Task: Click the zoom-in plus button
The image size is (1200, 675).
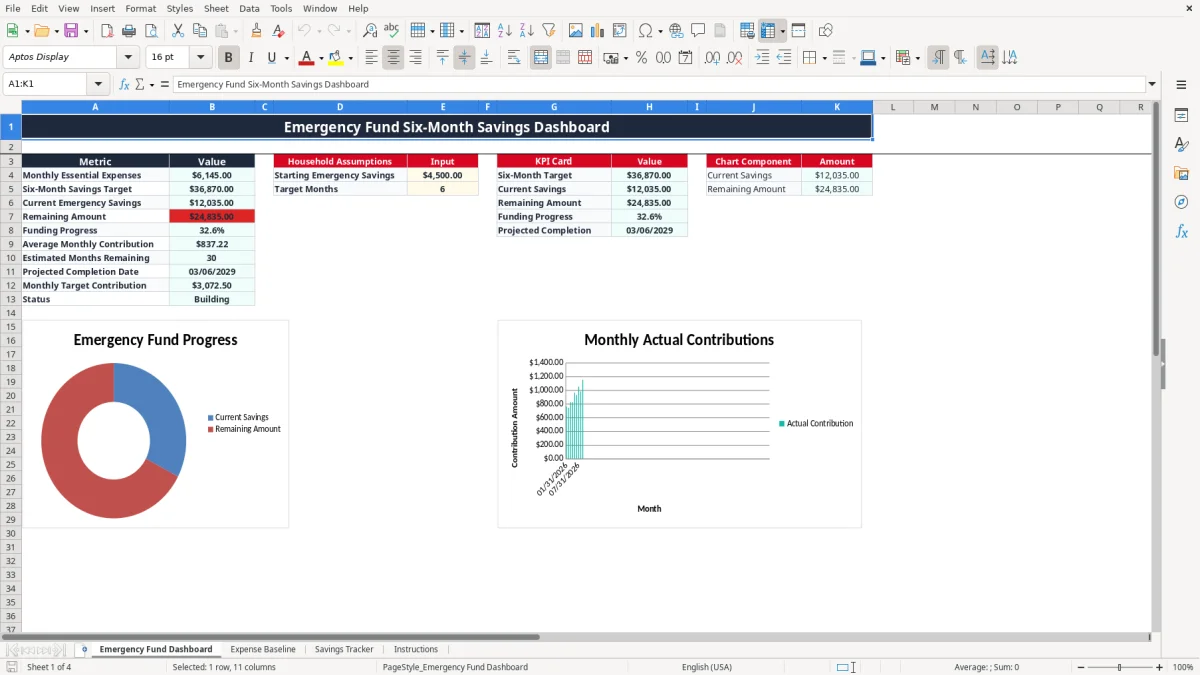Action: (x=1160, y=667)
